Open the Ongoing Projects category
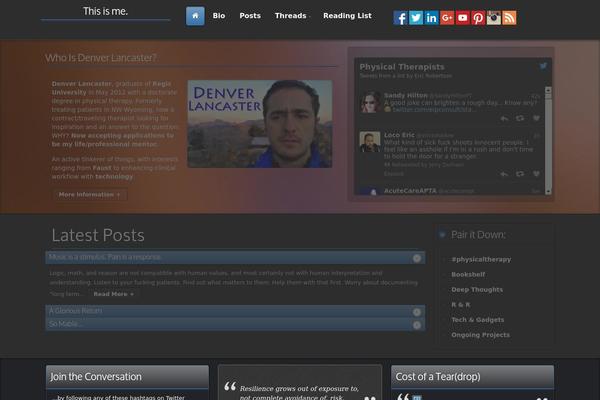The image size is (600, 400). coord(480,335)
